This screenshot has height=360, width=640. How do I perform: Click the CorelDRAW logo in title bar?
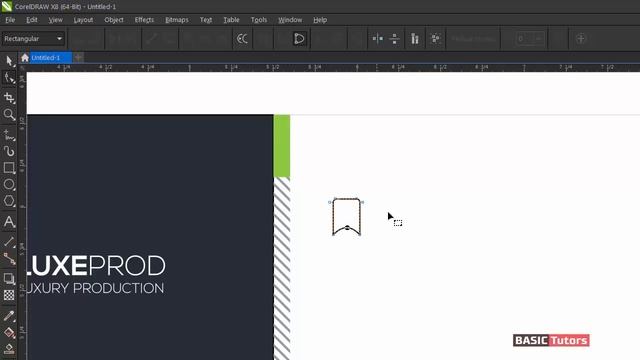[7, 6]
